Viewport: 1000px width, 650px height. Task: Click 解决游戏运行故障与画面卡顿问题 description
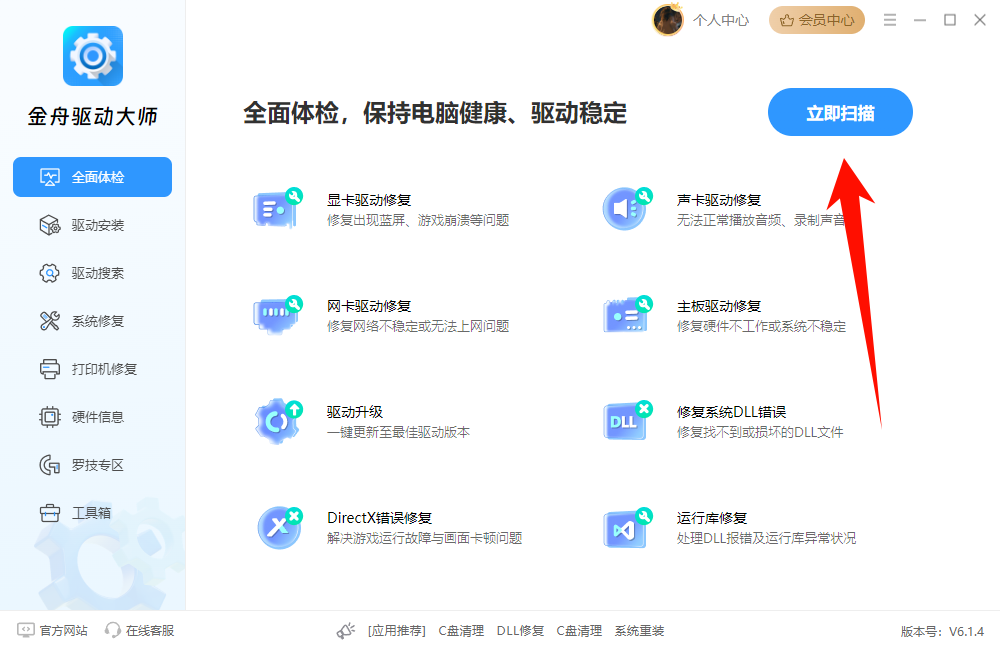tap(424, 538)
